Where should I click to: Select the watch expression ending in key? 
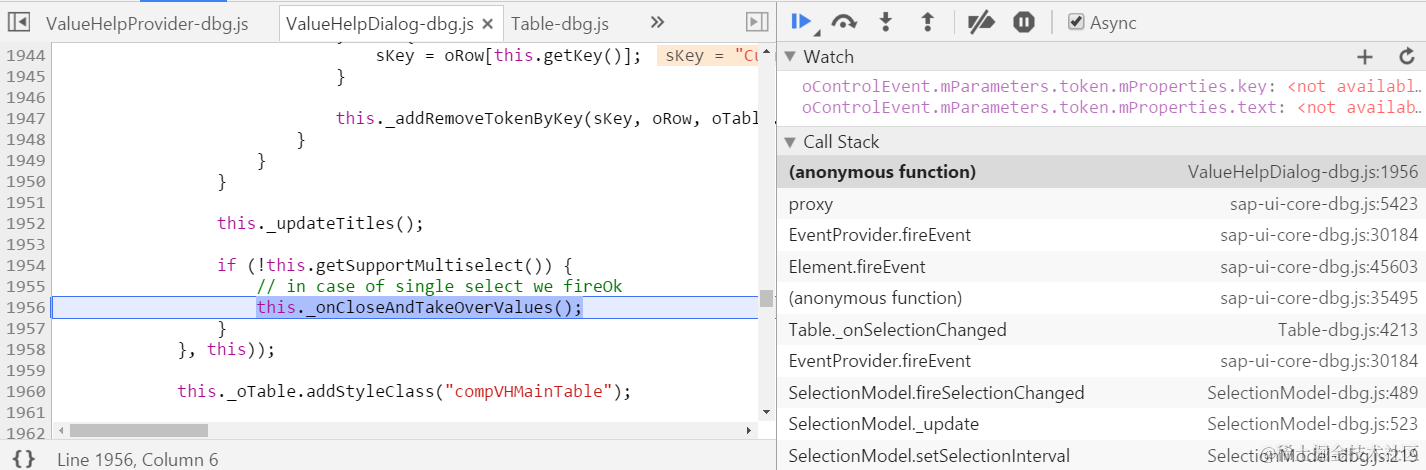(x=1111, y=87)
